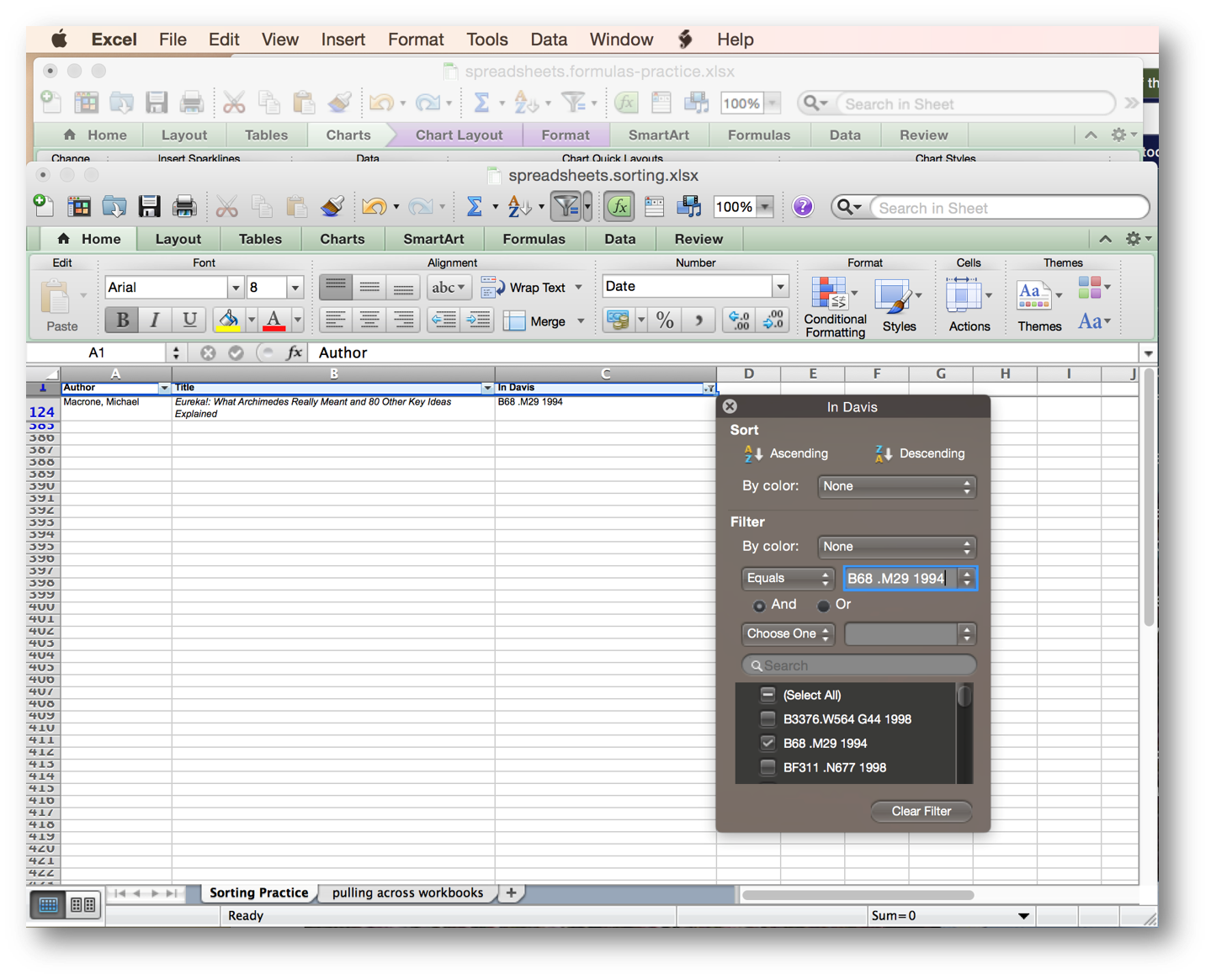
Task: Switch to the Formulas ribbon tab
Action: point(534,239)
